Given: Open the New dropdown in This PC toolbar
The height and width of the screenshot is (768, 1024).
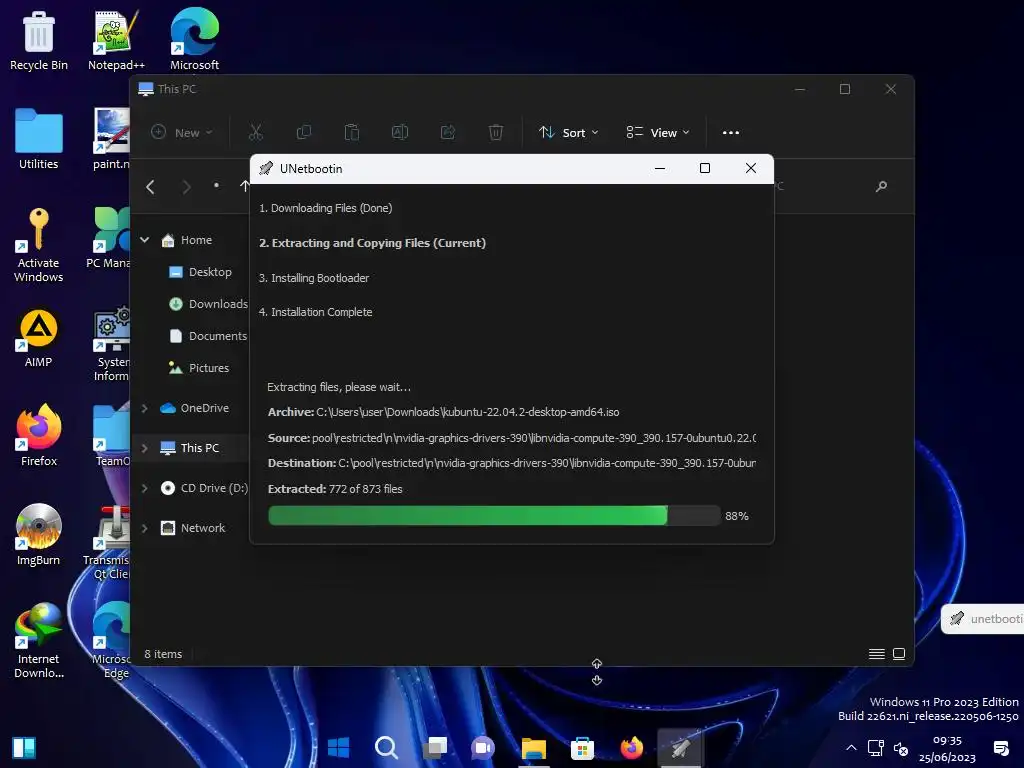Looking at the screenshot, I should [182, 133].
